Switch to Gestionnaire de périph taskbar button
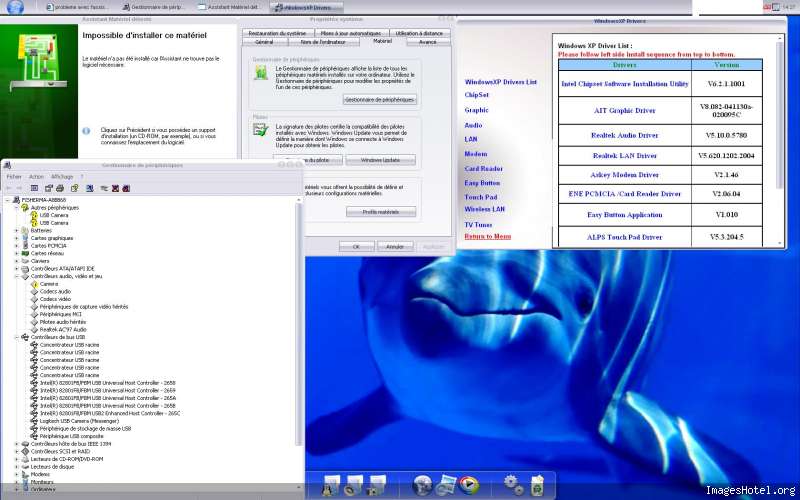 point(155,7)
